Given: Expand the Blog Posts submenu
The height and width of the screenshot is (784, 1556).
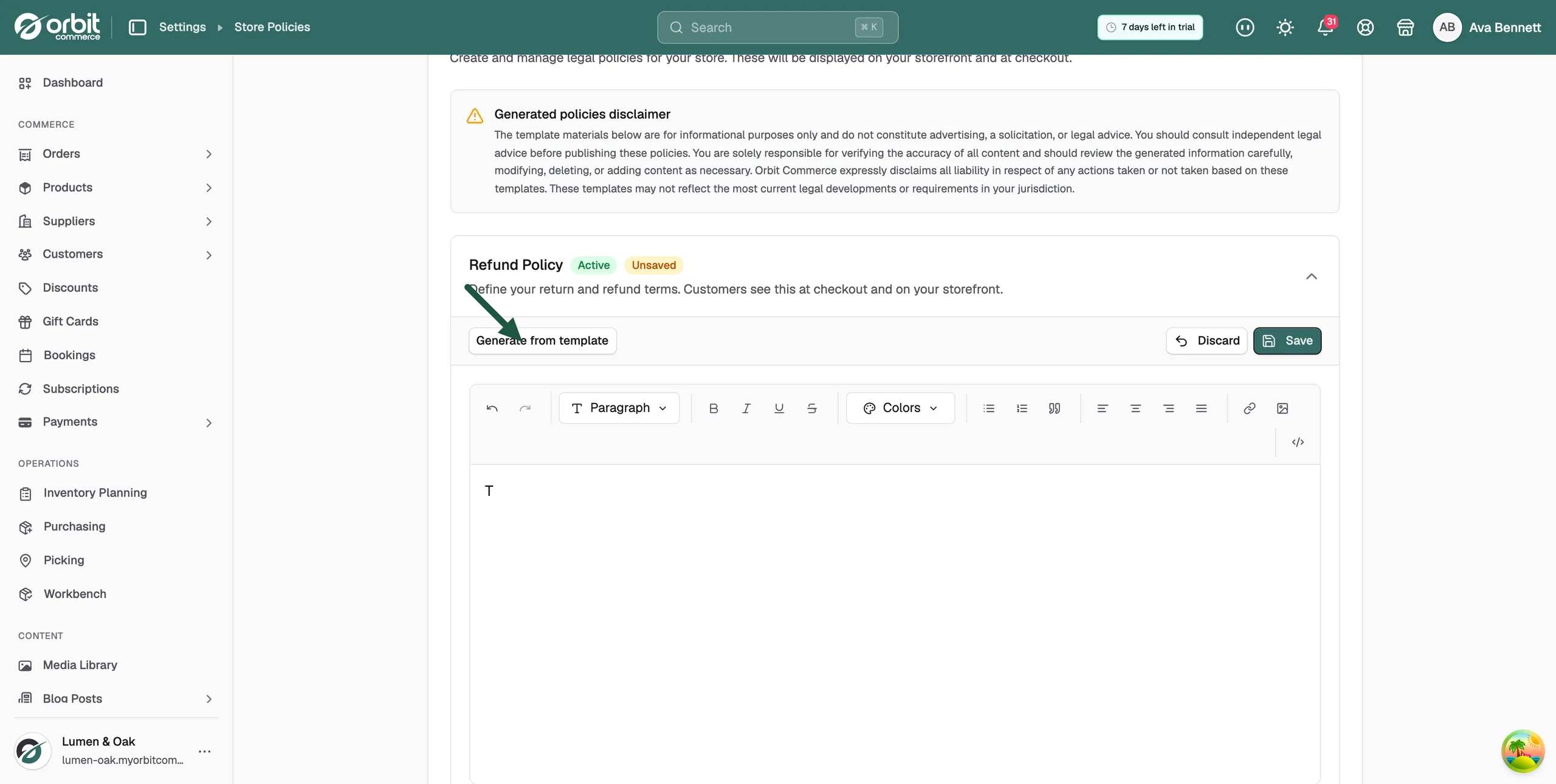Looking at the screenshot, I should pyautogui.click(x=208, y=699).
